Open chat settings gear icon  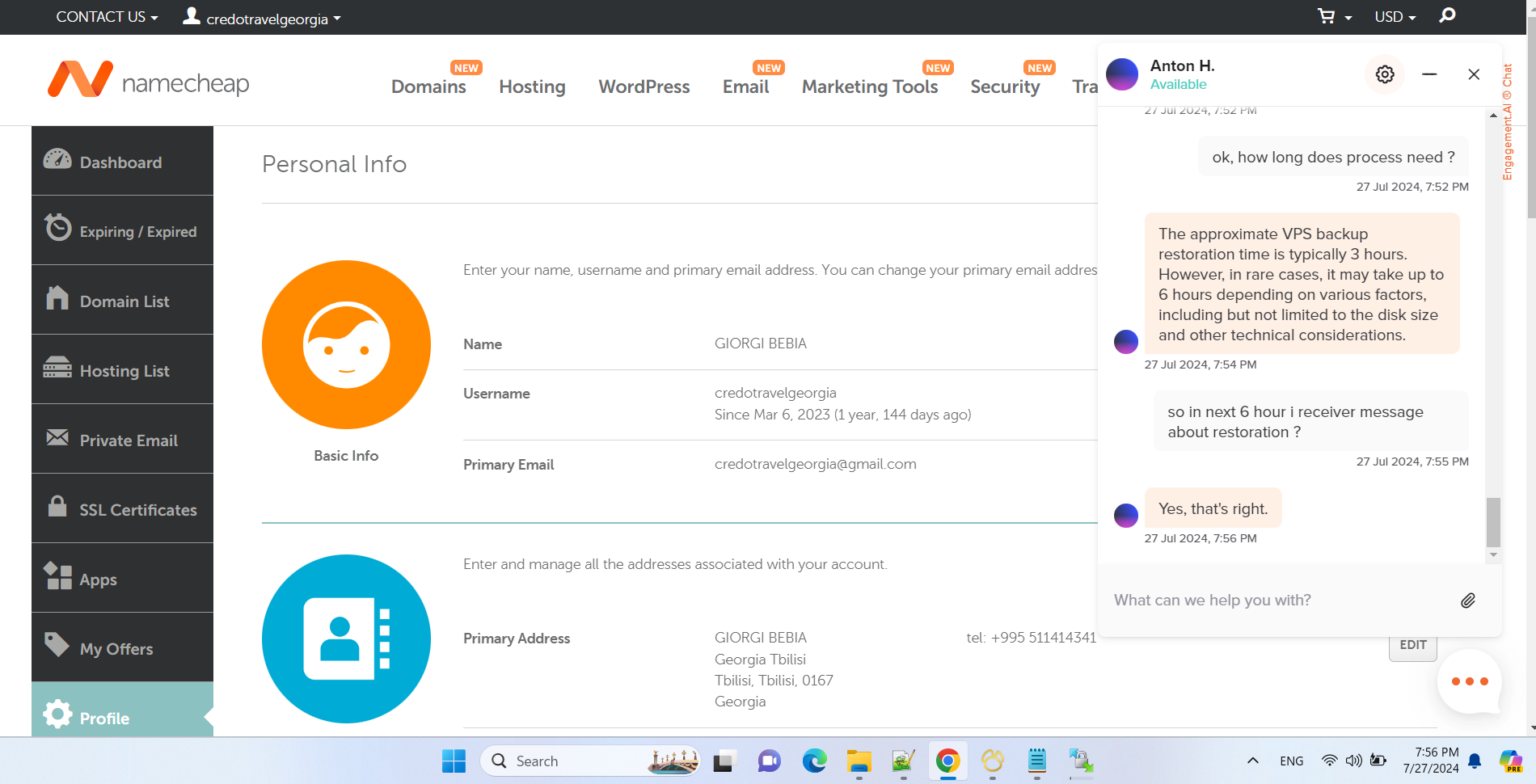pos(1385,74)
